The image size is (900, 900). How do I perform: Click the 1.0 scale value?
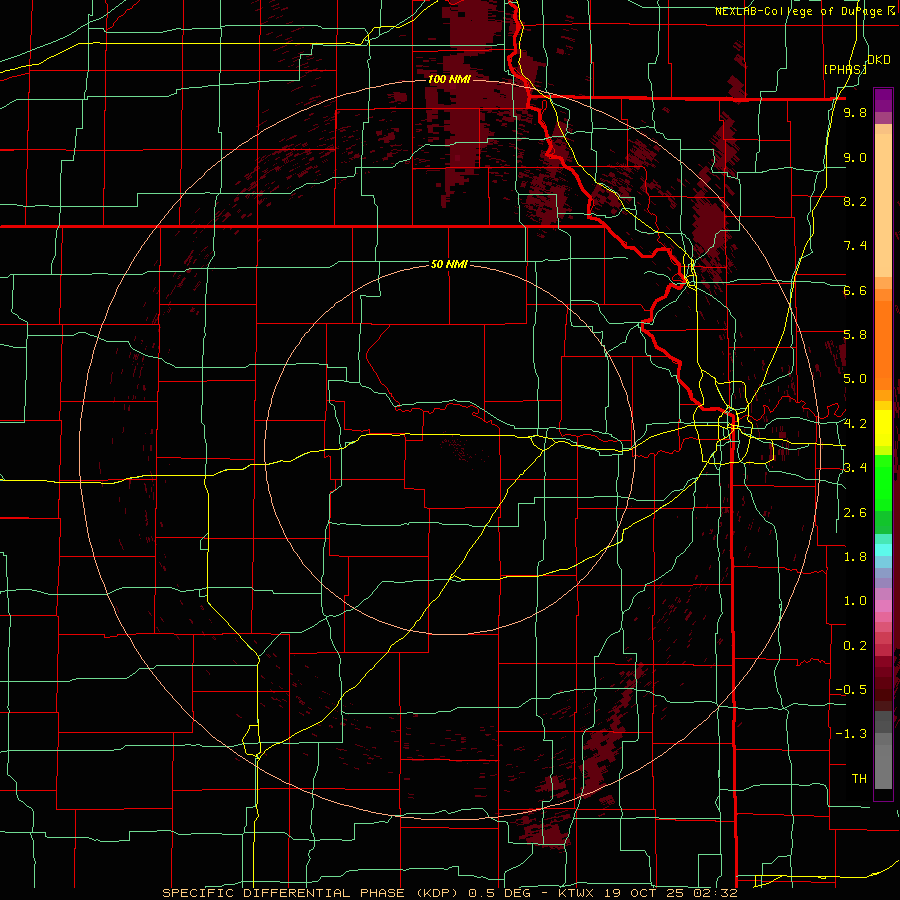pos(855,601)
